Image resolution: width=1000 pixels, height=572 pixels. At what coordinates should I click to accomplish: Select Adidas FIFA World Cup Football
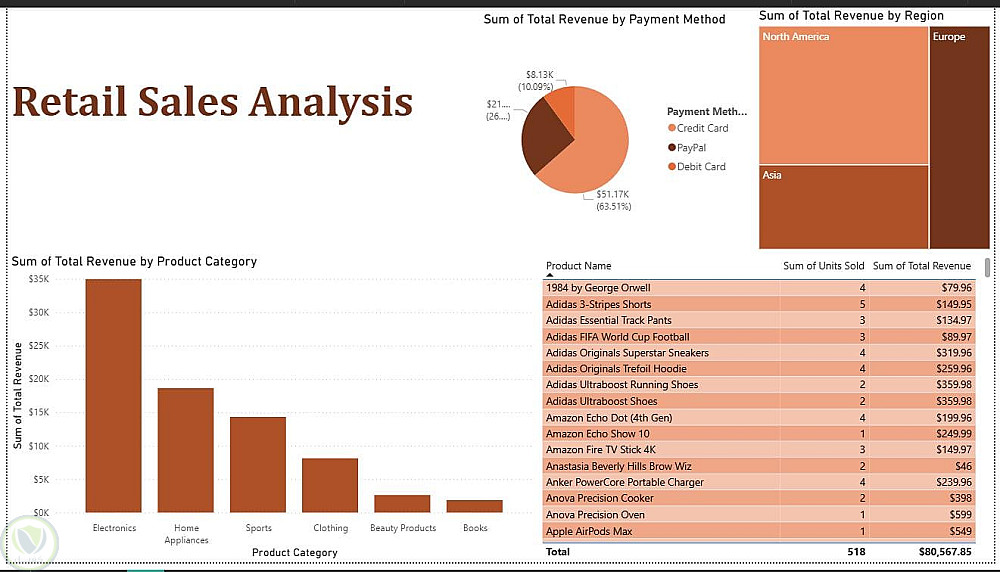click(x=759, y=337)
